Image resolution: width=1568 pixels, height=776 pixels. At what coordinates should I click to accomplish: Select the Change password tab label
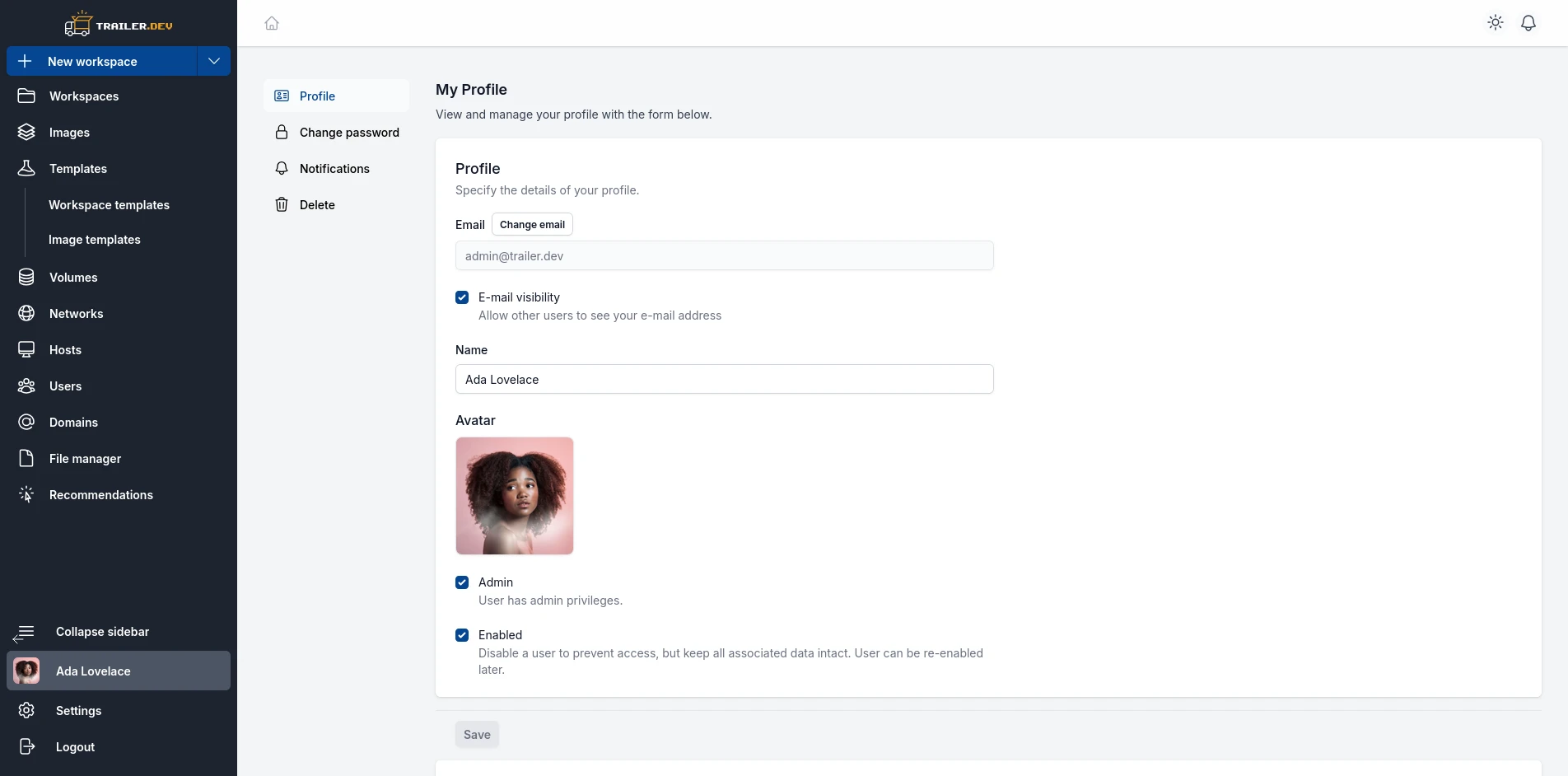[349, 132]
